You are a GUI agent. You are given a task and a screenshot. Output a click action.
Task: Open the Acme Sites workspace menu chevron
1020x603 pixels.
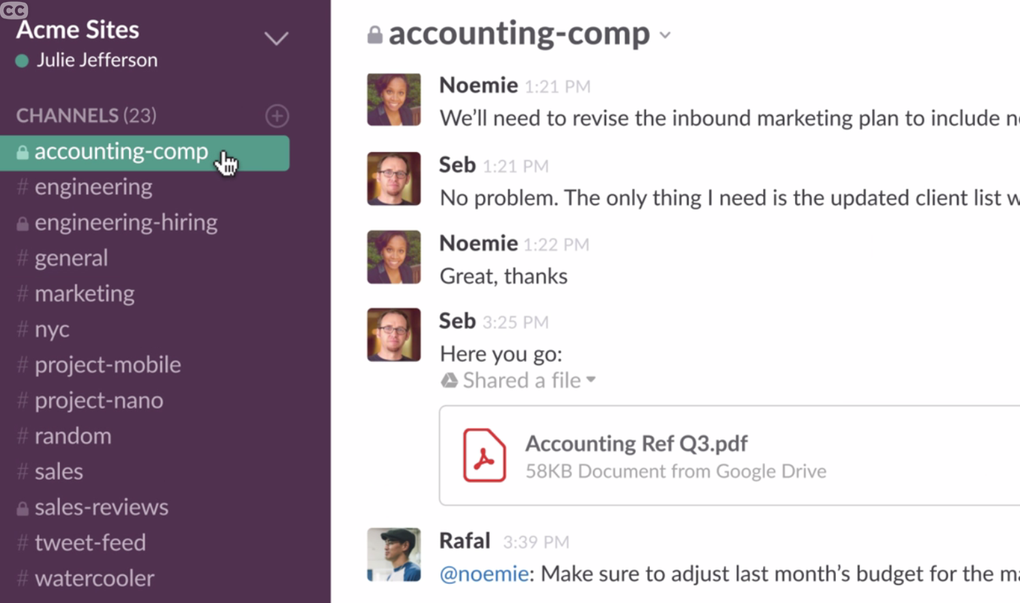tap(276, 39)
